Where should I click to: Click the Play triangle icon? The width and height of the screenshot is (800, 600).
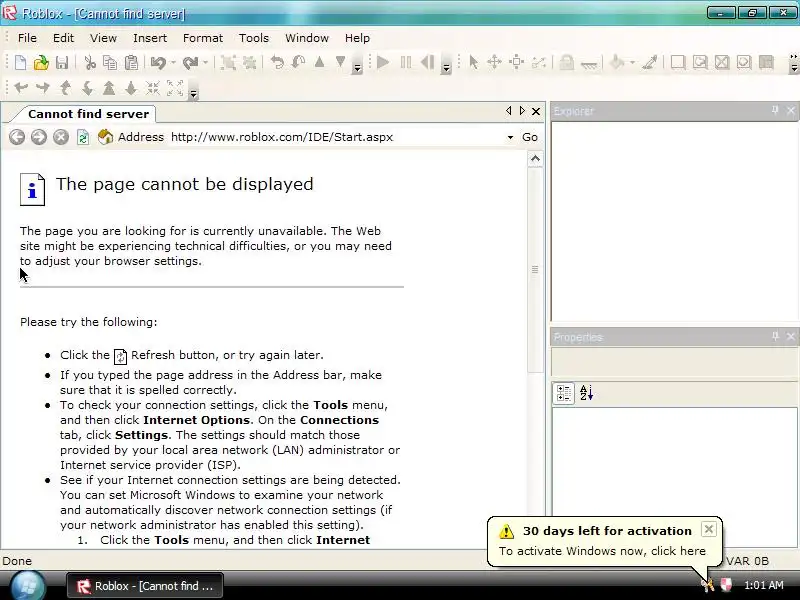click(383, 63)
